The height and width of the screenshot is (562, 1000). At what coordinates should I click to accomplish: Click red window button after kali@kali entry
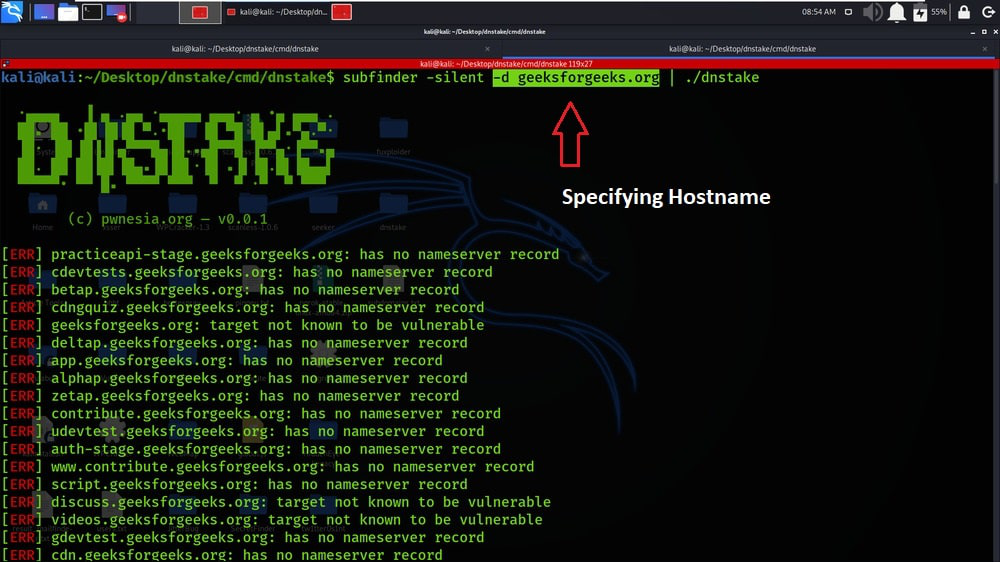pyautogui.click(x=342, y=12)
